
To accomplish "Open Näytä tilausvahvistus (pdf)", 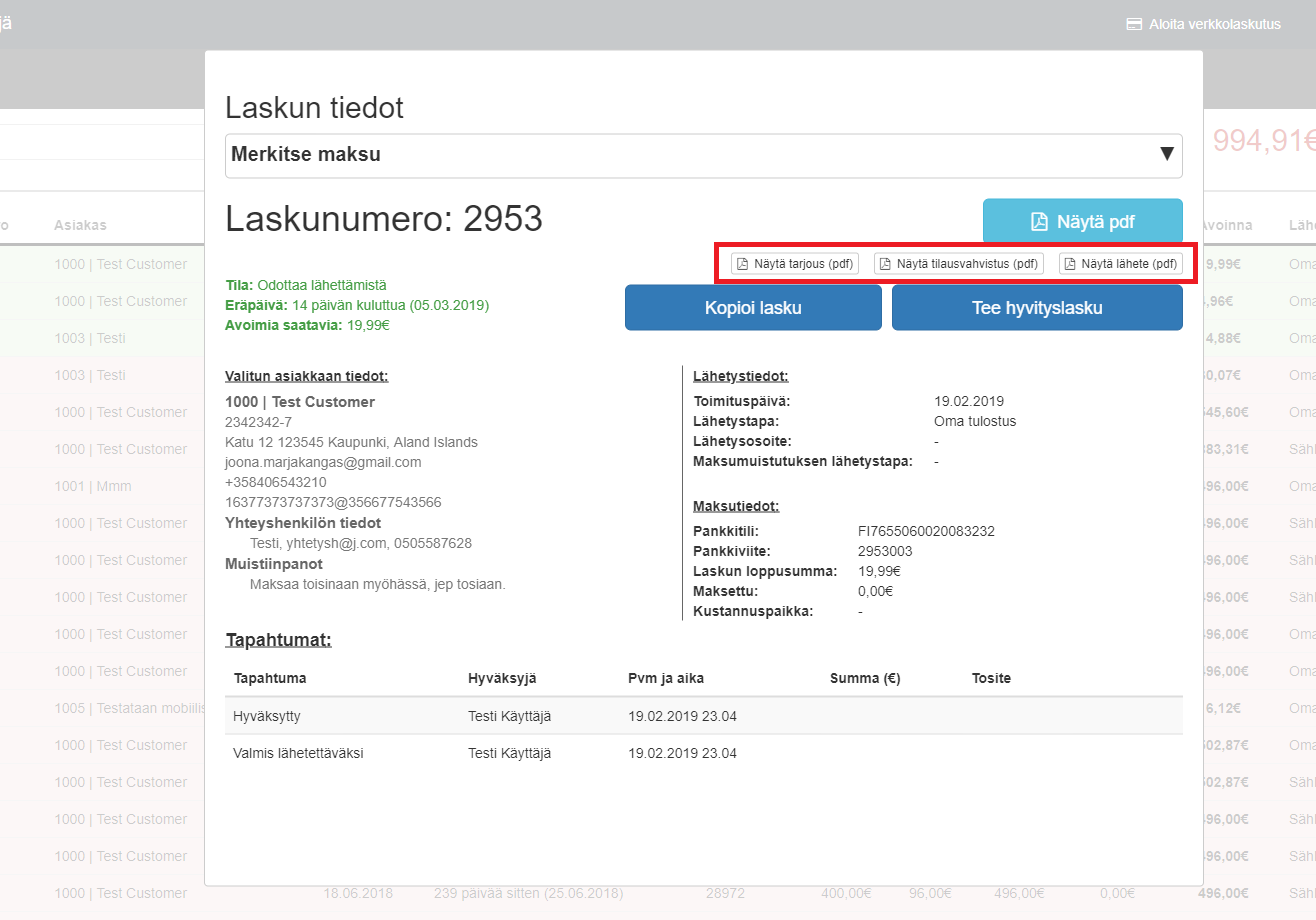I will tap(959, 264).
